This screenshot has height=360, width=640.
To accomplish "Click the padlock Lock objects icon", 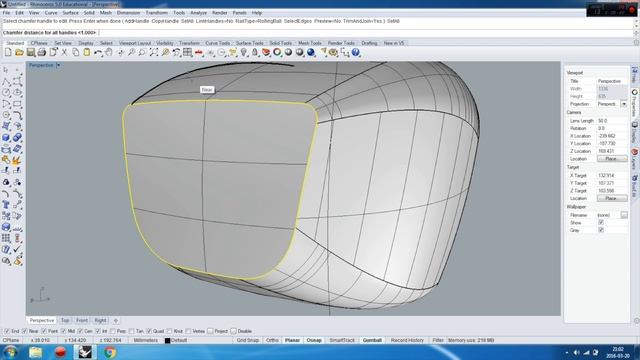I will click(x=255, y=52).
